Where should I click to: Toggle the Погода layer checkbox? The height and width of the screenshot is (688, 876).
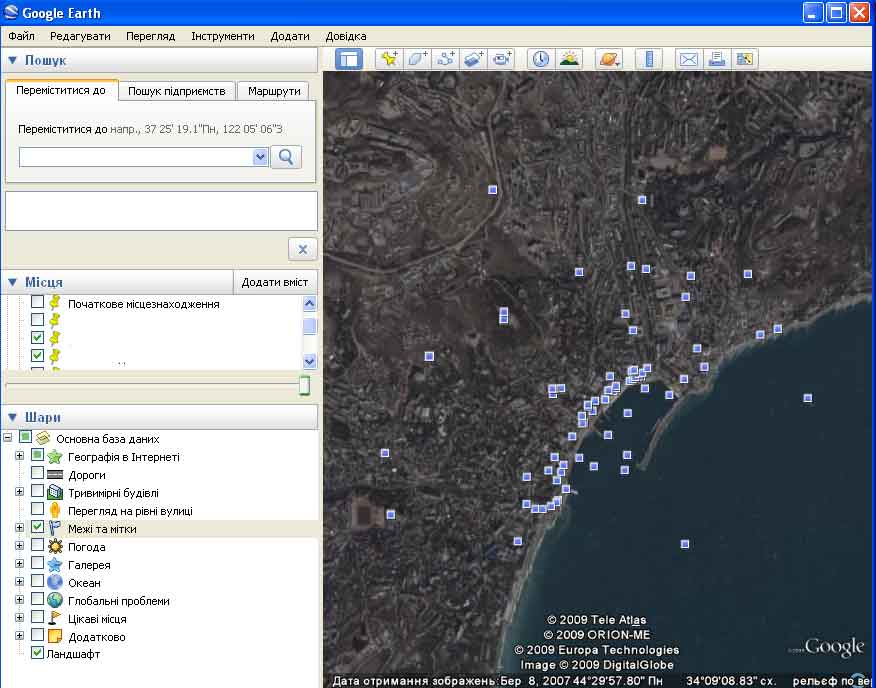(38, 547)
